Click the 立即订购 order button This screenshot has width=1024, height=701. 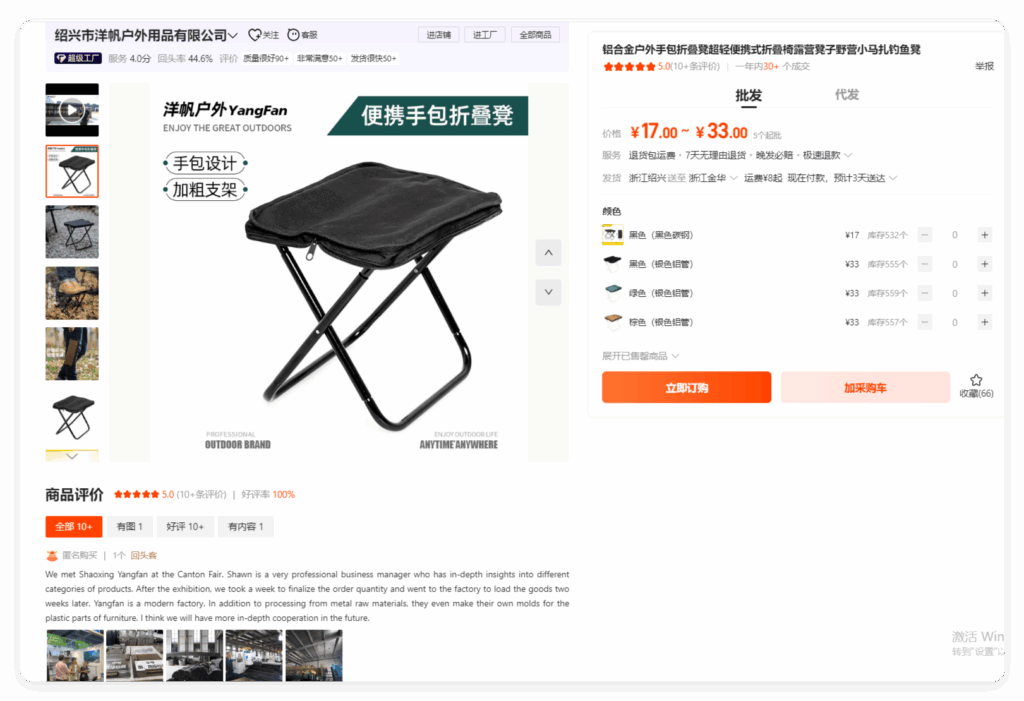(x=686, y=387)
